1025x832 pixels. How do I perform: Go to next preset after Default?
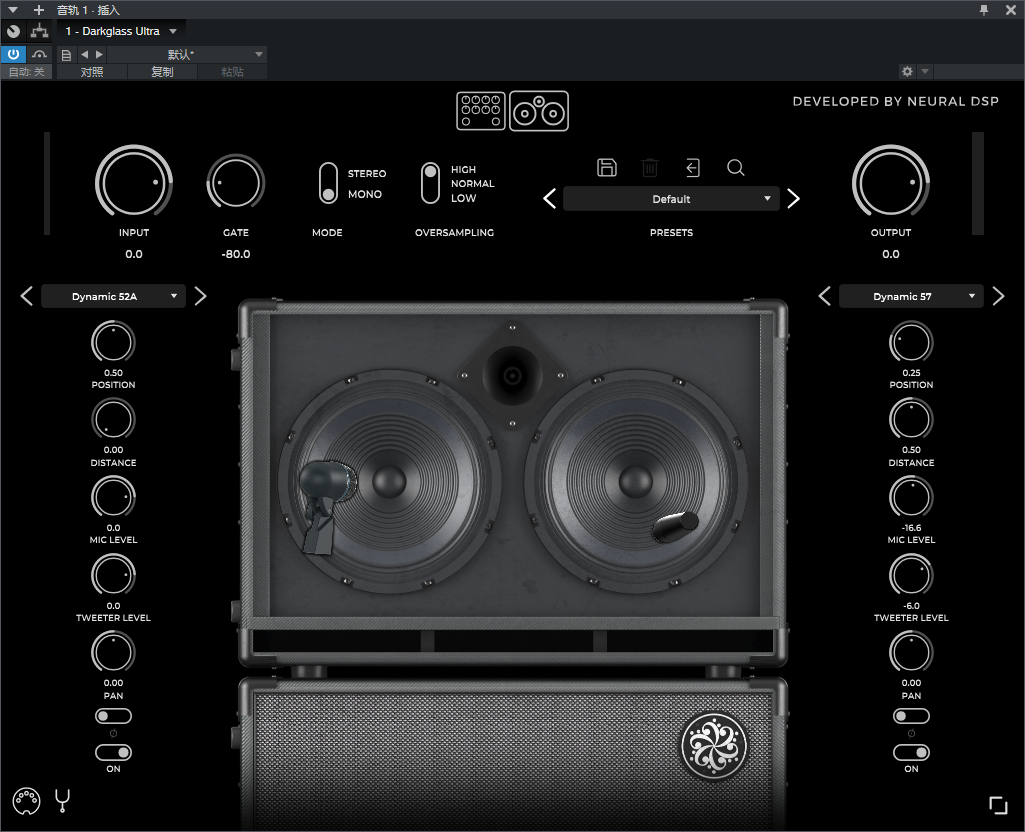[794, 199]
